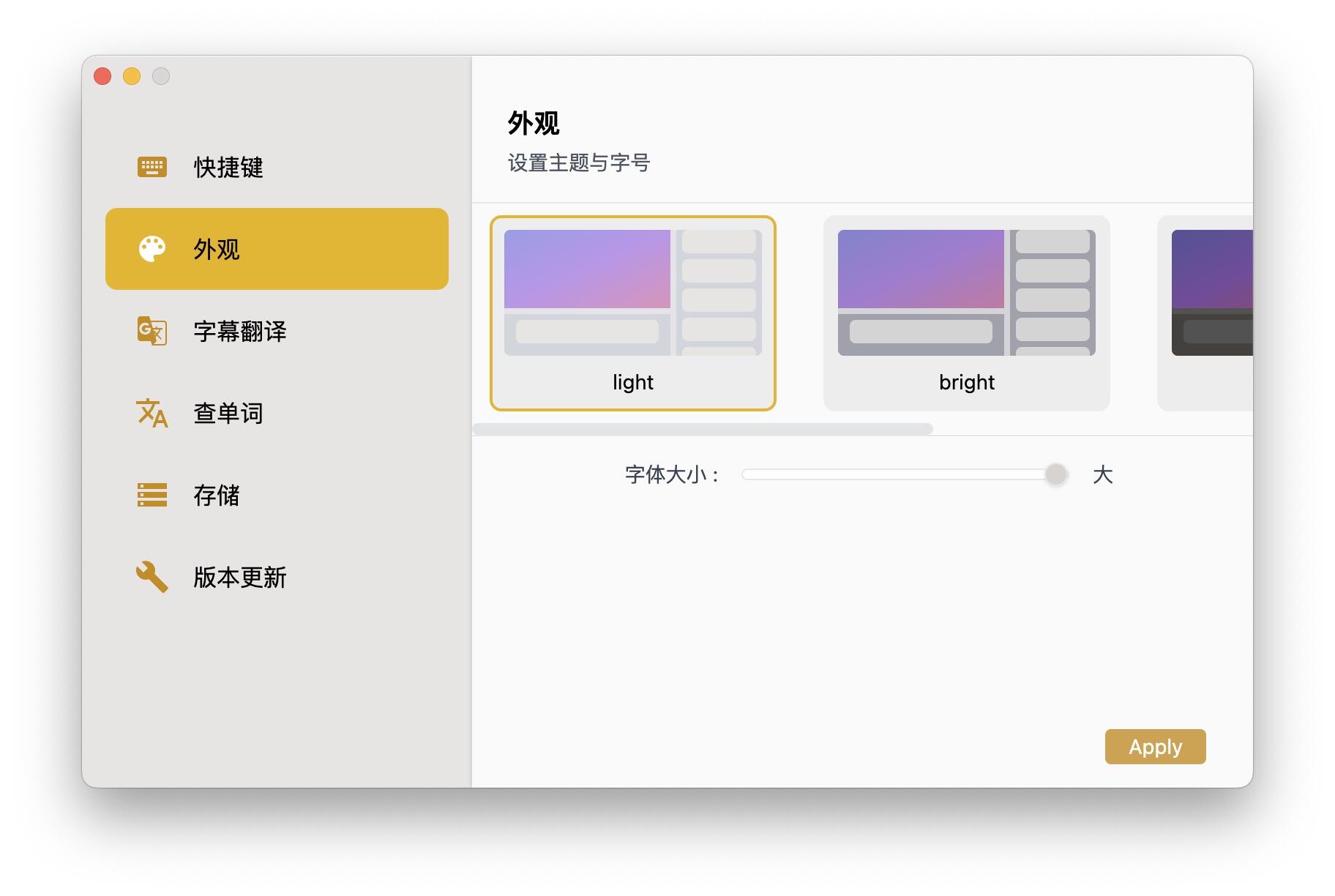Minimize window using the yellow button
This screenshot has width=1335, height=896.
pos(132,76)
